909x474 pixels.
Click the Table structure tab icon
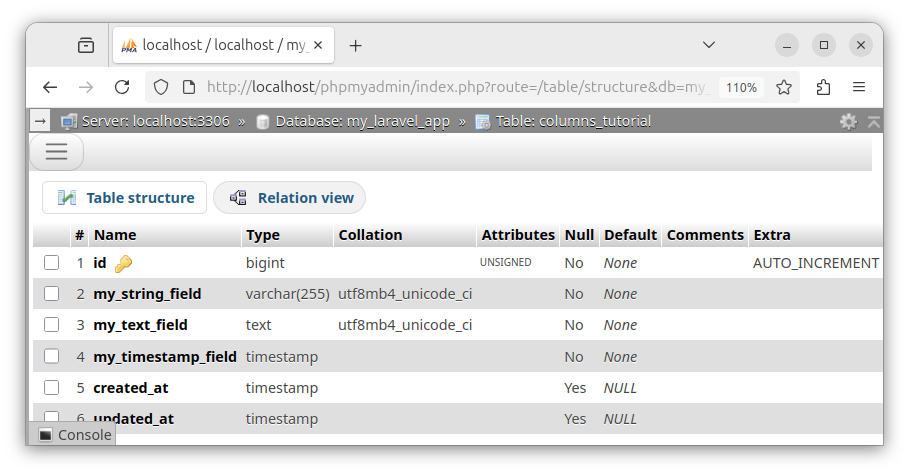pyautogui.click(x=67, y=198)
